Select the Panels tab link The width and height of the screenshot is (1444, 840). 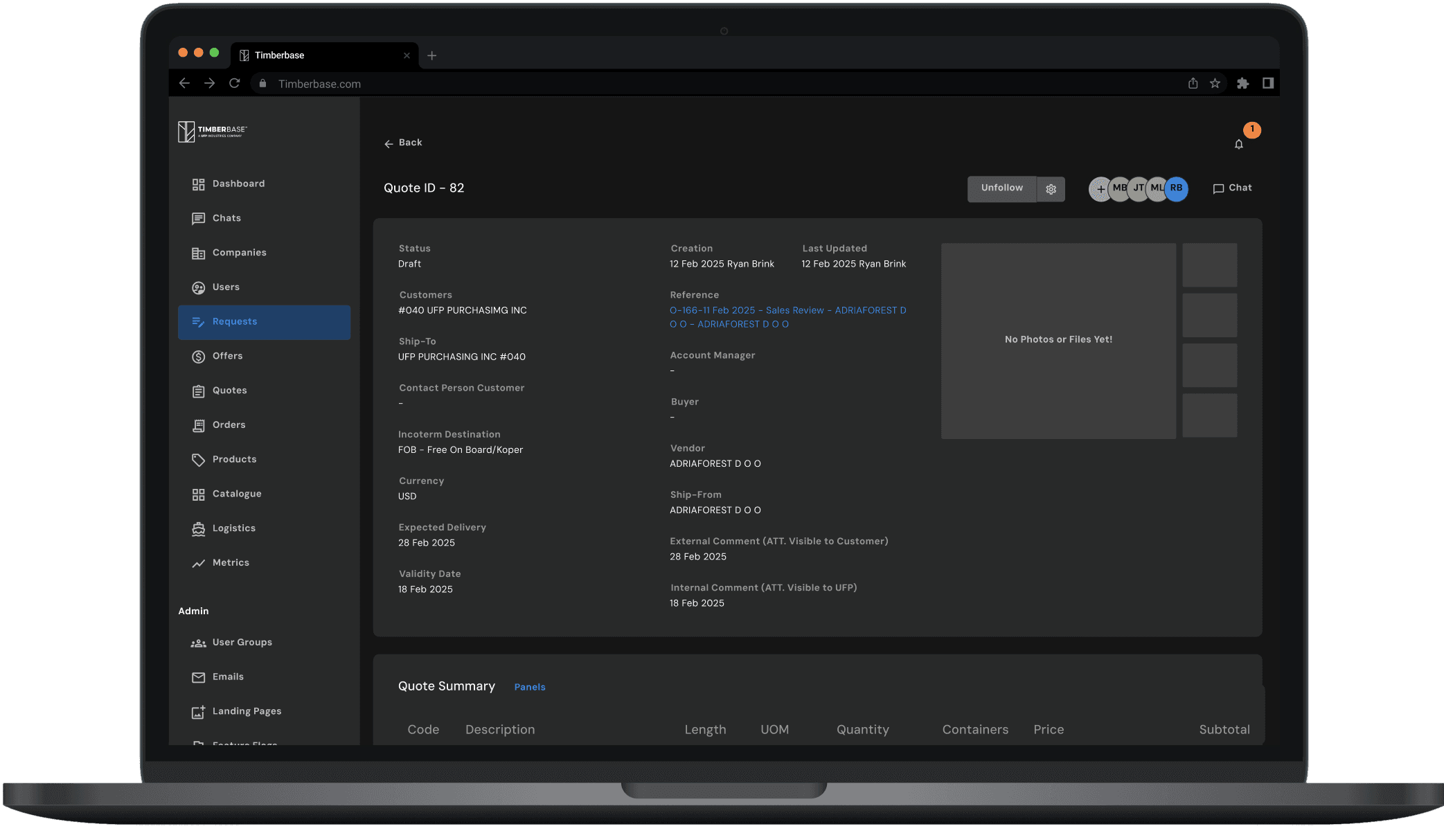point(529,687)
